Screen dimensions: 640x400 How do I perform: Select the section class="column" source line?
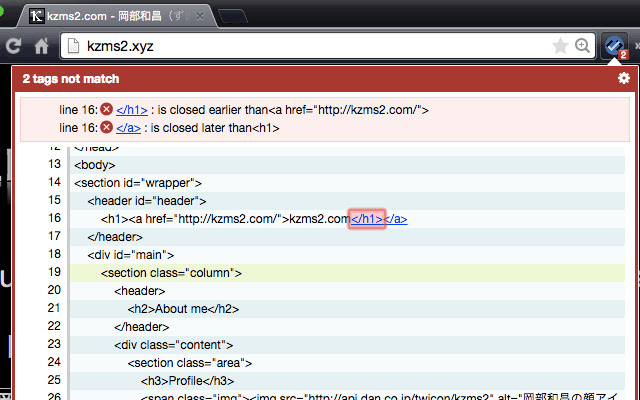[x=347, y=273]
